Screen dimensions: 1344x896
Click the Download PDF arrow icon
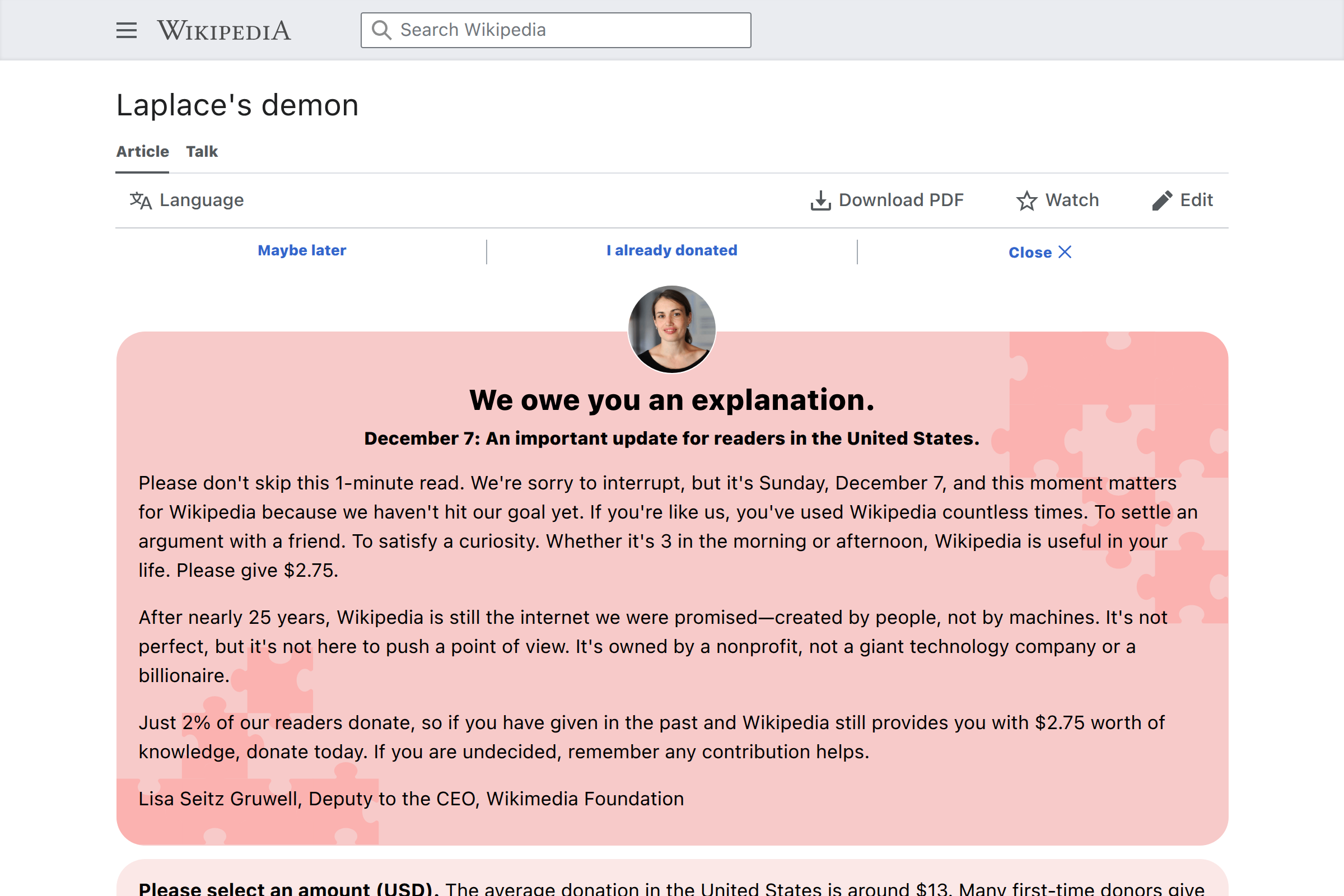click(x=820, y=200)
